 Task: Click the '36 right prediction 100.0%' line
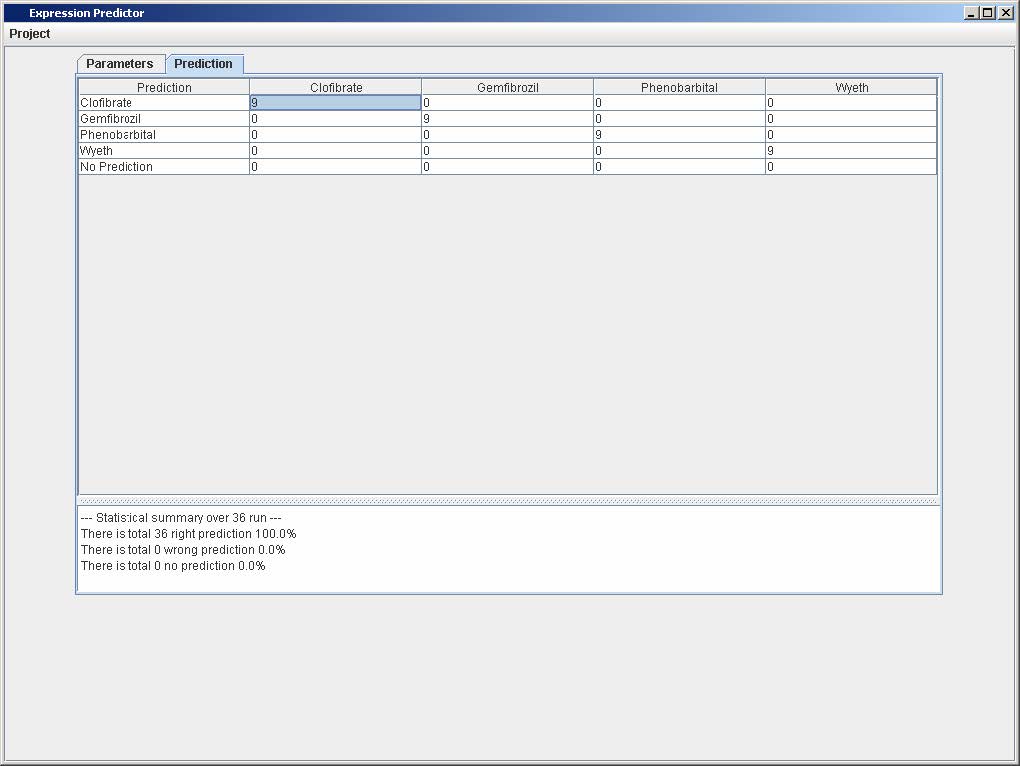point(189,534)
